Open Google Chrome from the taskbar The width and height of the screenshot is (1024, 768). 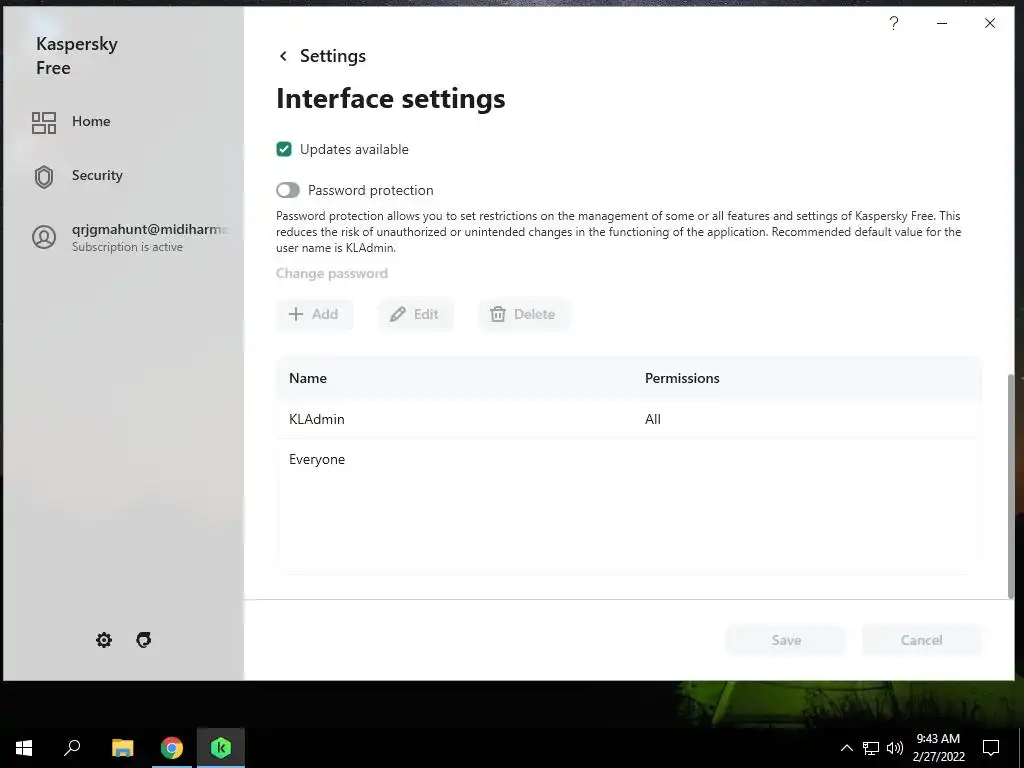coord(172,748)
